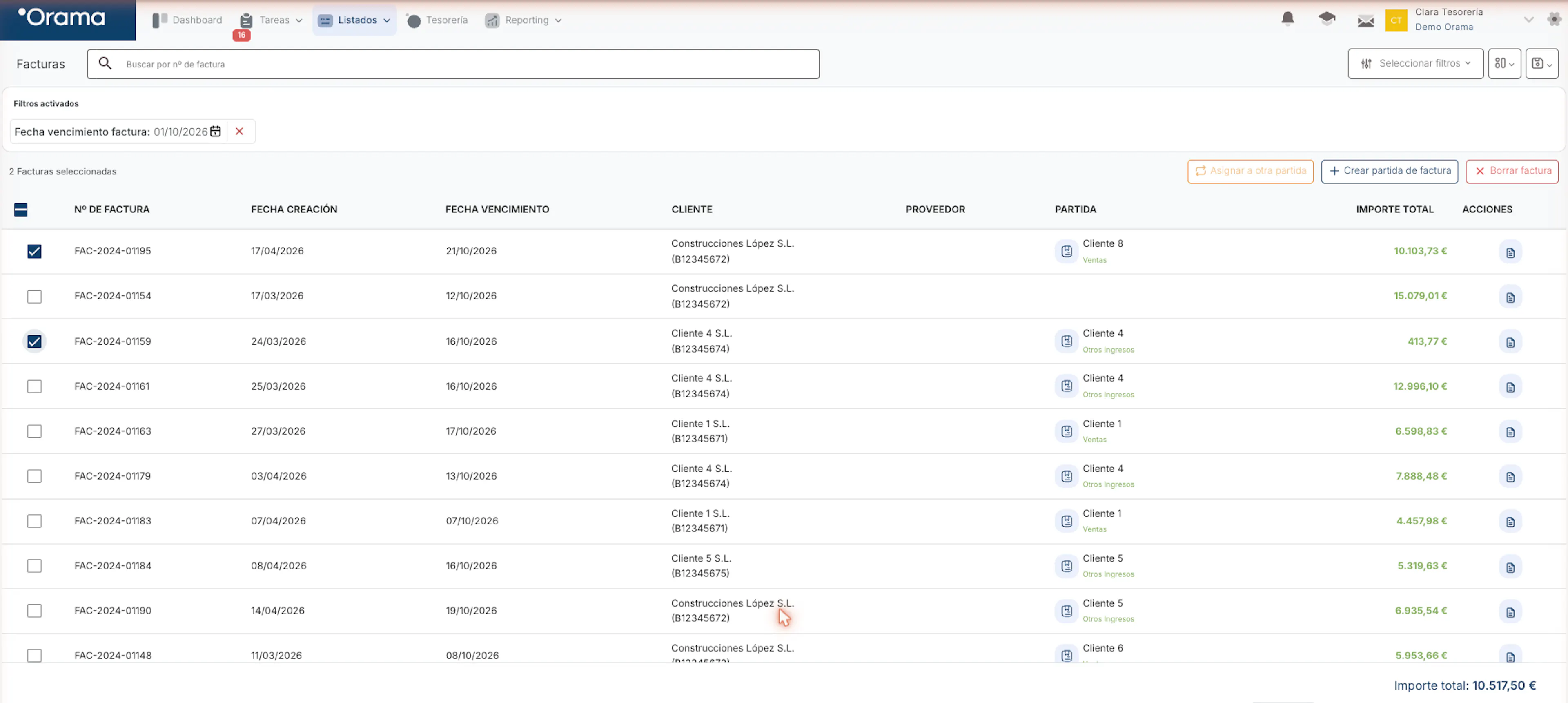Screen dimensions: 1568x703
Task: Expand Clara Tesorería user menu
Action: point(1528,20)
